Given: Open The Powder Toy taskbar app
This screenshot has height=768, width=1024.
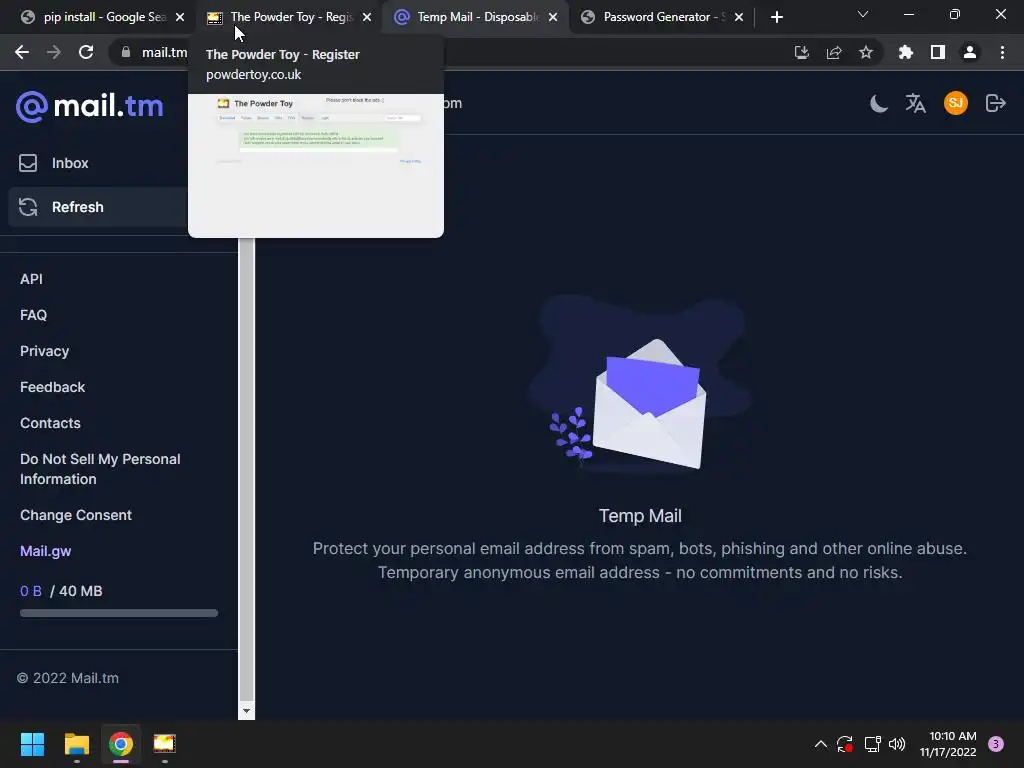Looking at the screenshot, I should pyautogui.click(x=165, y=744).
